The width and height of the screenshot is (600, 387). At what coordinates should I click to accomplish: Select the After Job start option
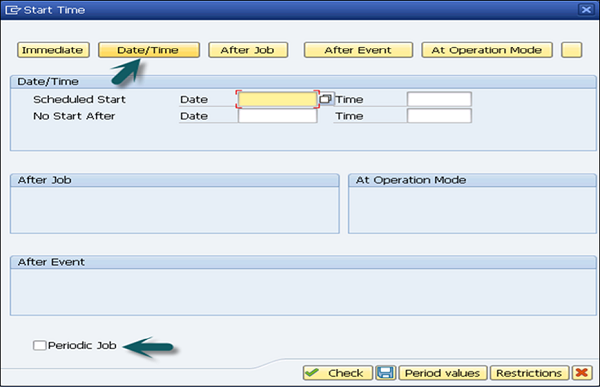coord(248,50)
